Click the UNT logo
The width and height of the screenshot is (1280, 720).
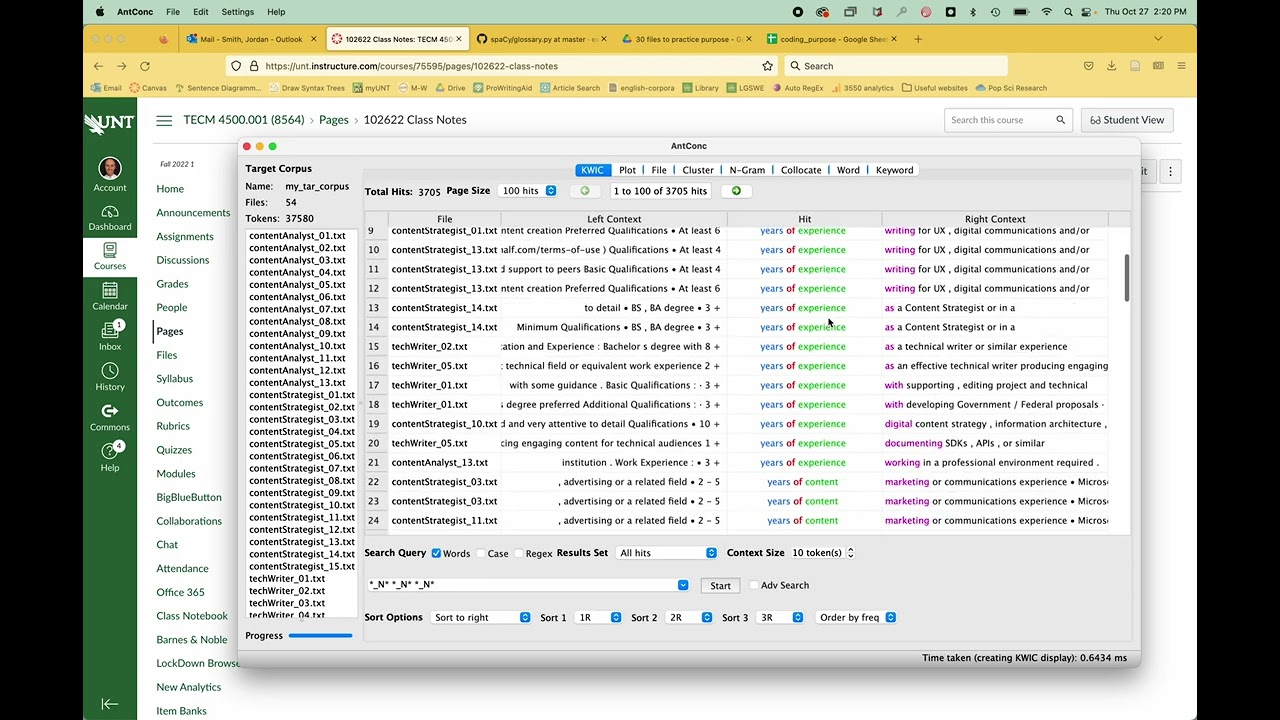(x=109, y=124)
